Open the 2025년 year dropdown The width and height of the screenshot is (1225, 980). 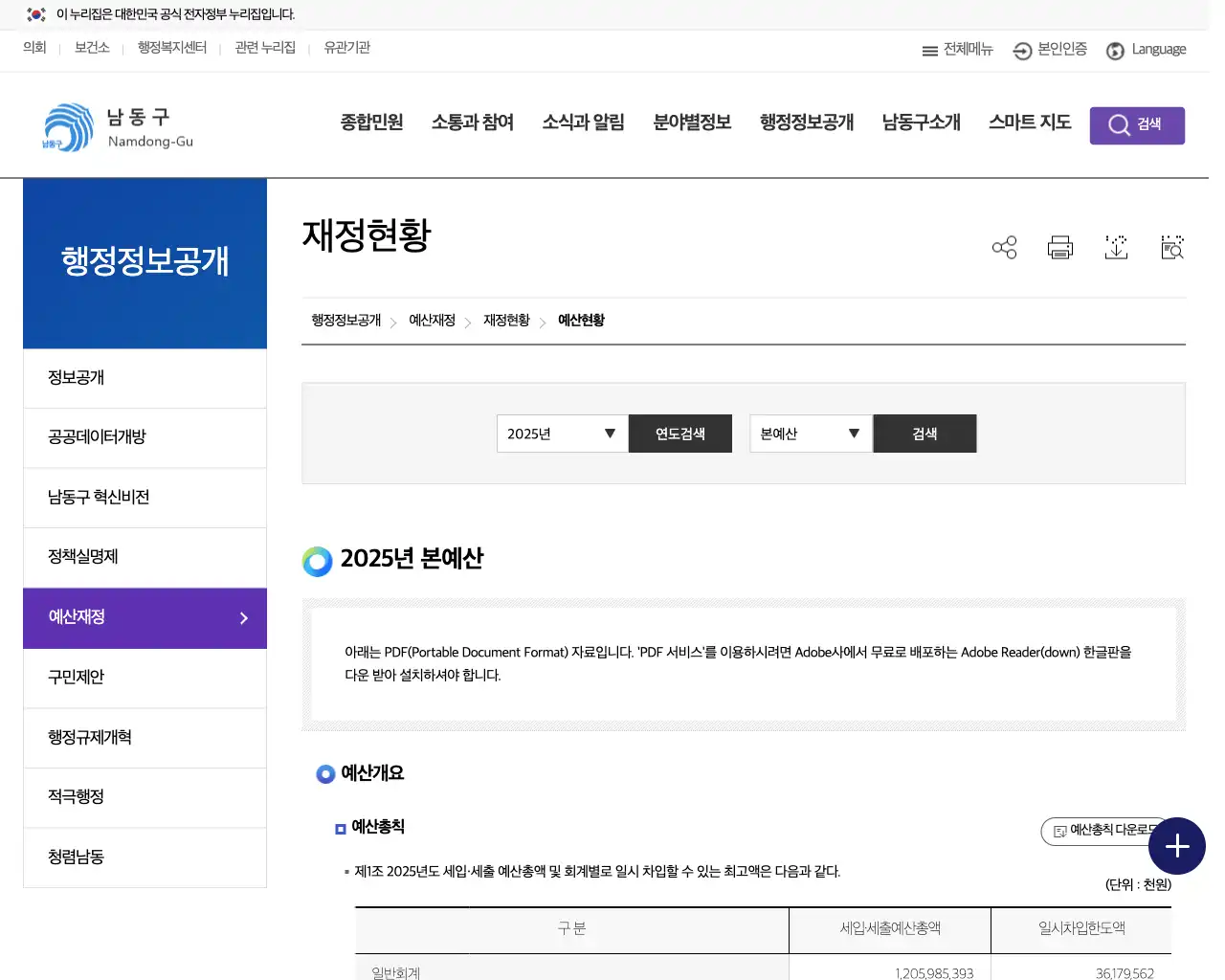pyautogui.click(x=561, y=434)
